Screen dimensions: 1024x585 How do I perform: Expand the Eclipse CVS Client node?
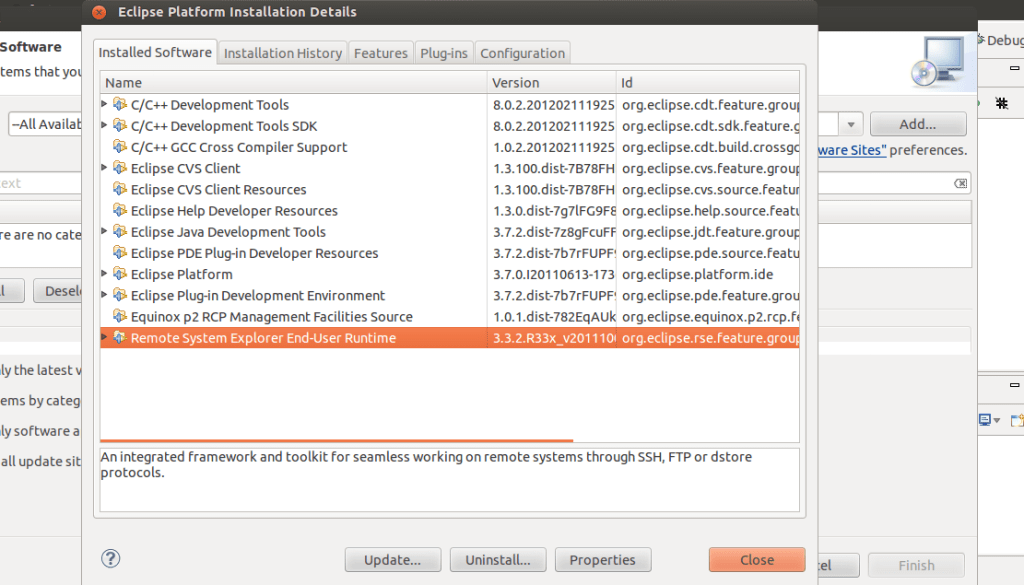tap(105, 168)
